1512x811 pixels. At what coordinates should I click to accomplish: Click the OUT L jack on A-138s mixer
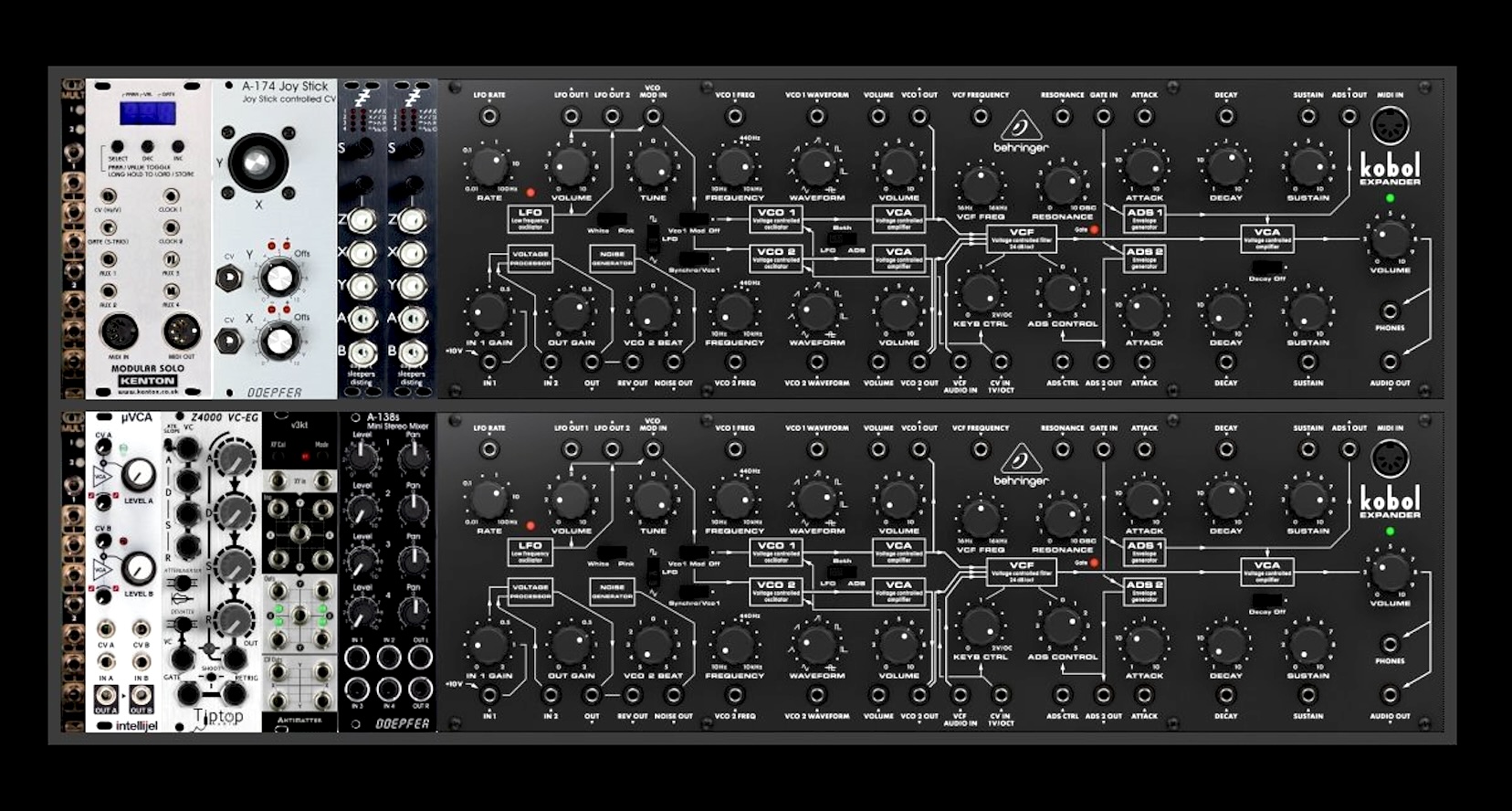click(x=420, y=657)
